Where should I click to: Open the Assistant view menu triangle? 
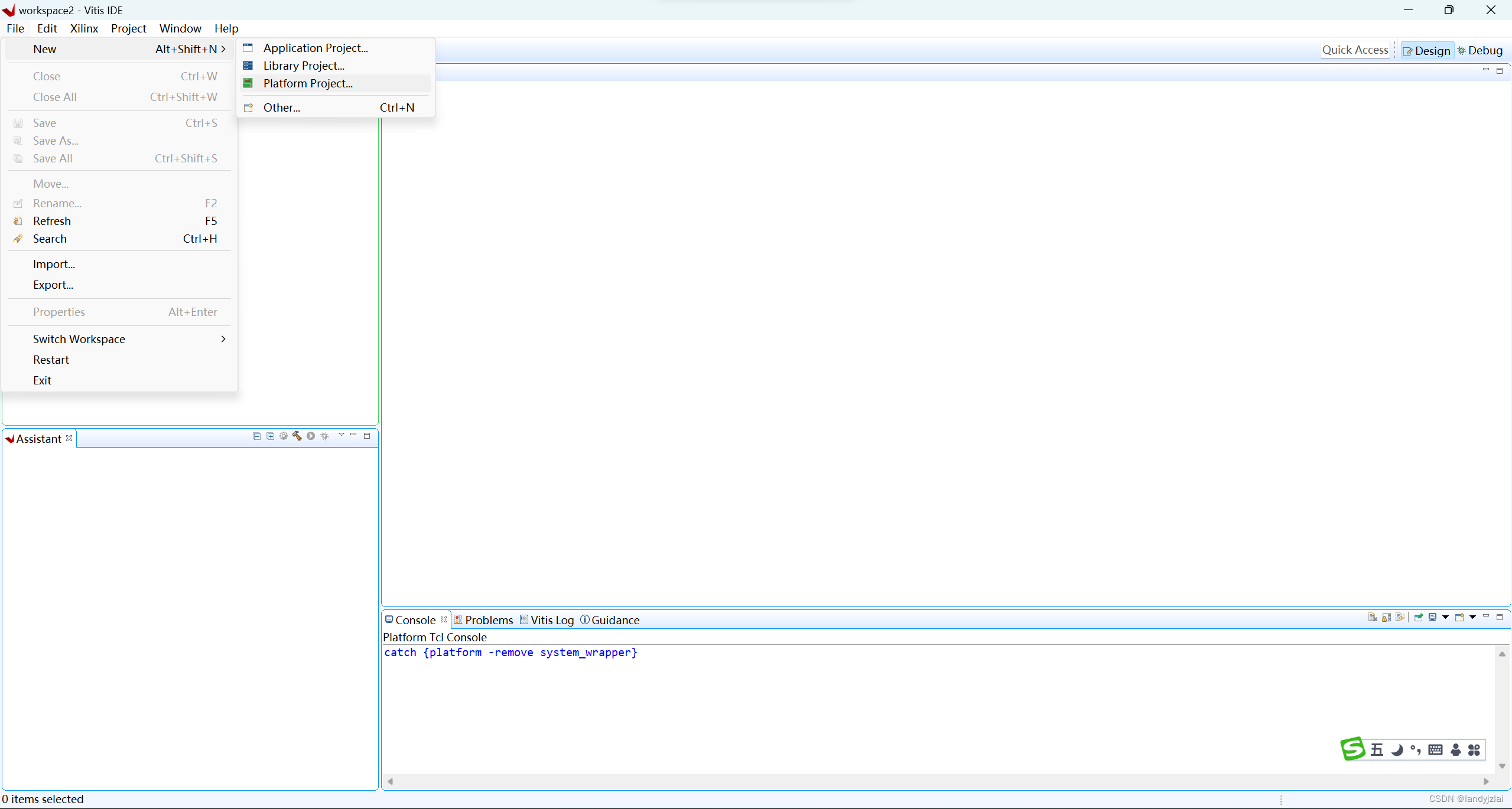pos(341,435)
